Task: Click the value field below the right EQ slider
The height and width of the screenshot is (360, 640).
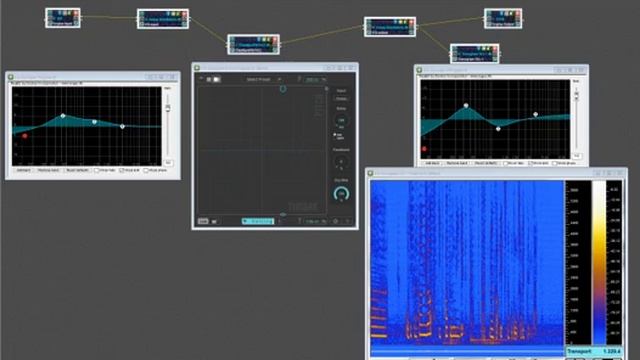Action: click(577, 156)
